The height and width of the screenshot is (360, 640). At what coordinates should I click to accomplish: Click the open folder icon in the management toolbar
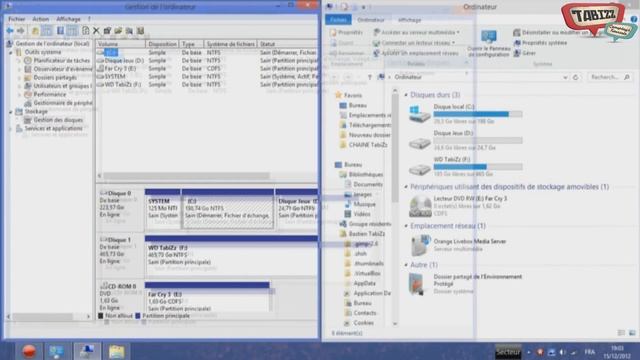[x=118, y=31]
